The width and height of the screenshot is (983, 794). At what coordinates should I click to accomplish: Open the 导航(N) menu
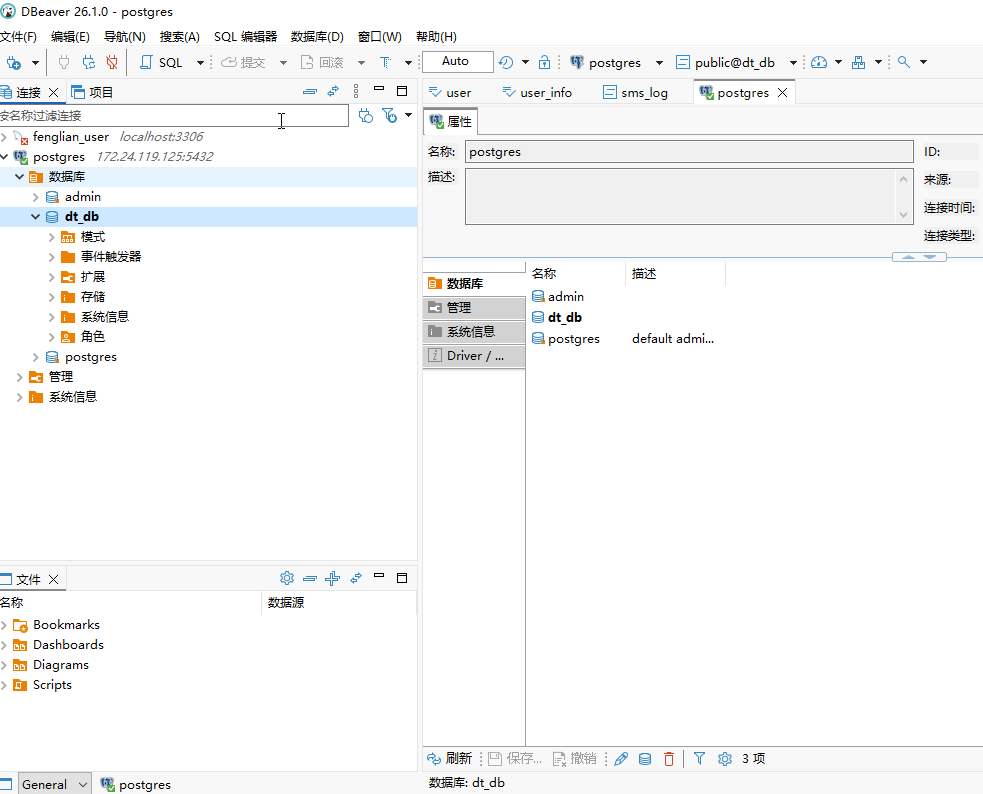pyautogui.click(x=125, y=36)
